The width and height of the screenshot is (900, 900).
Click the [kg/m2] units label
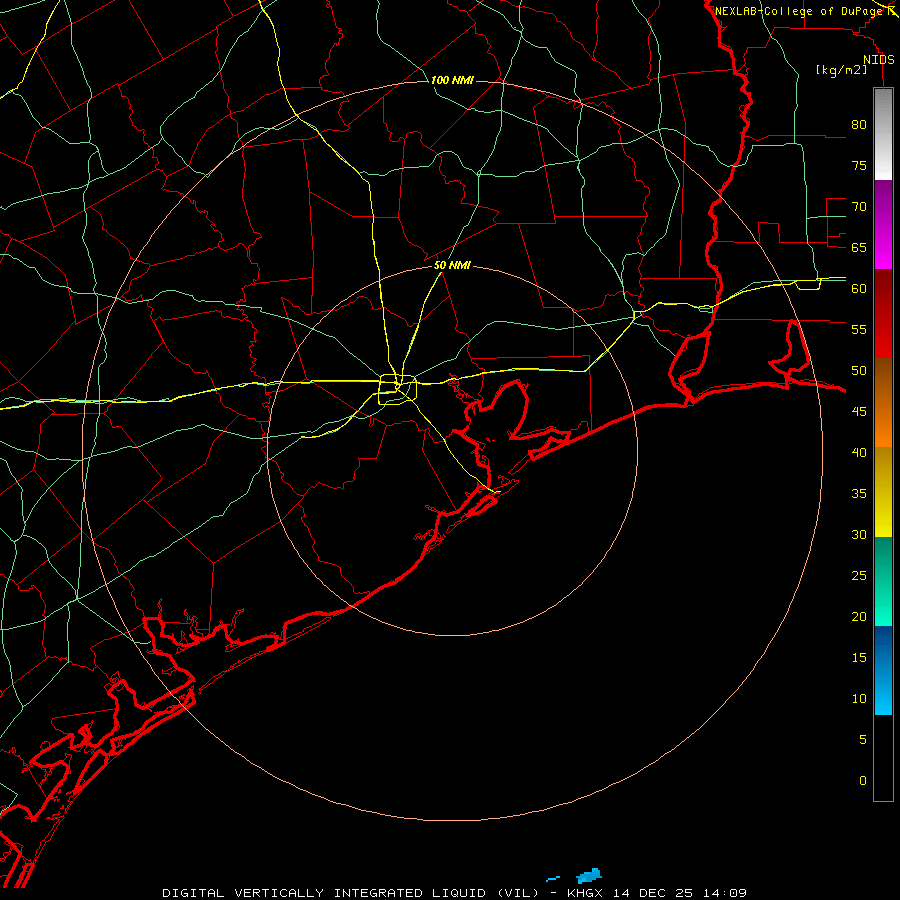point(841,70)
